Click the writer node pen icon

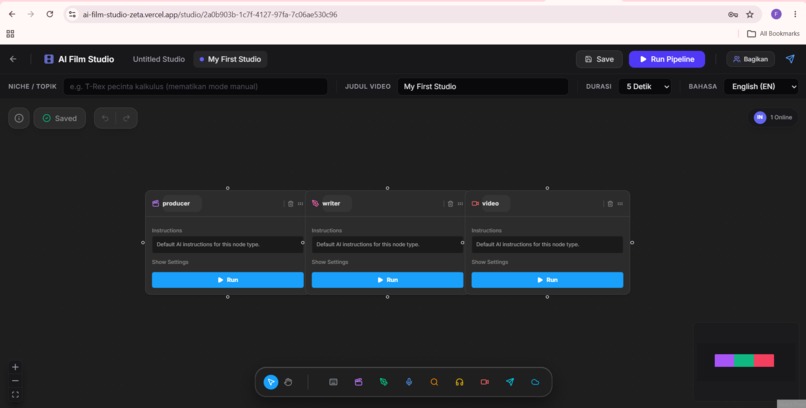[315, 203]
